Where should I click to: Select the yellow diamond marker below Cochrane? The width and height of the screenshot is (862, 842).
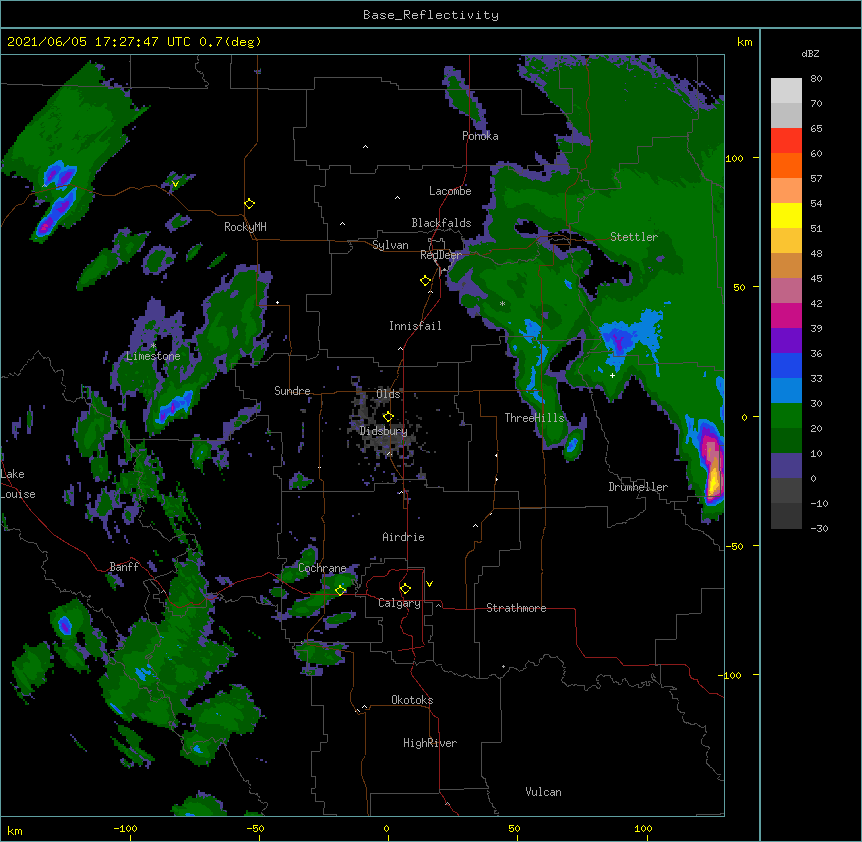coord(340,590)
